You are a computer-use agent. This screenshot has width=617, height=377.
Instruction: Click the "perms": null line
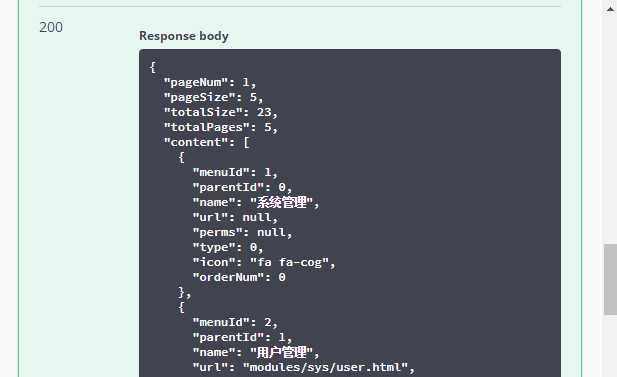point(242,232)
